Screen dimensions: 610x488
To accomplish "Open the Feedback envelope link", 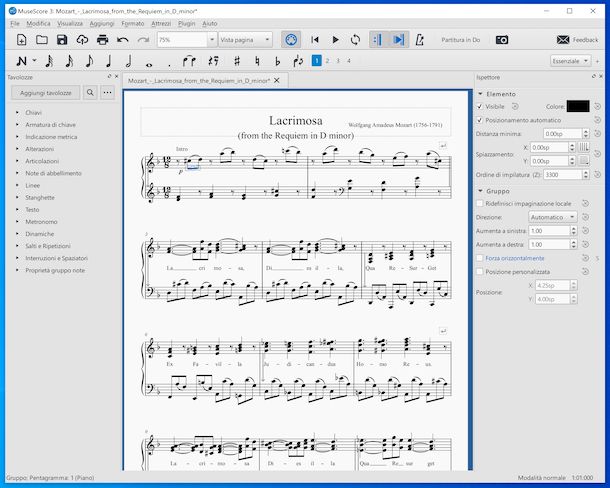I will [x=577, y=40].
